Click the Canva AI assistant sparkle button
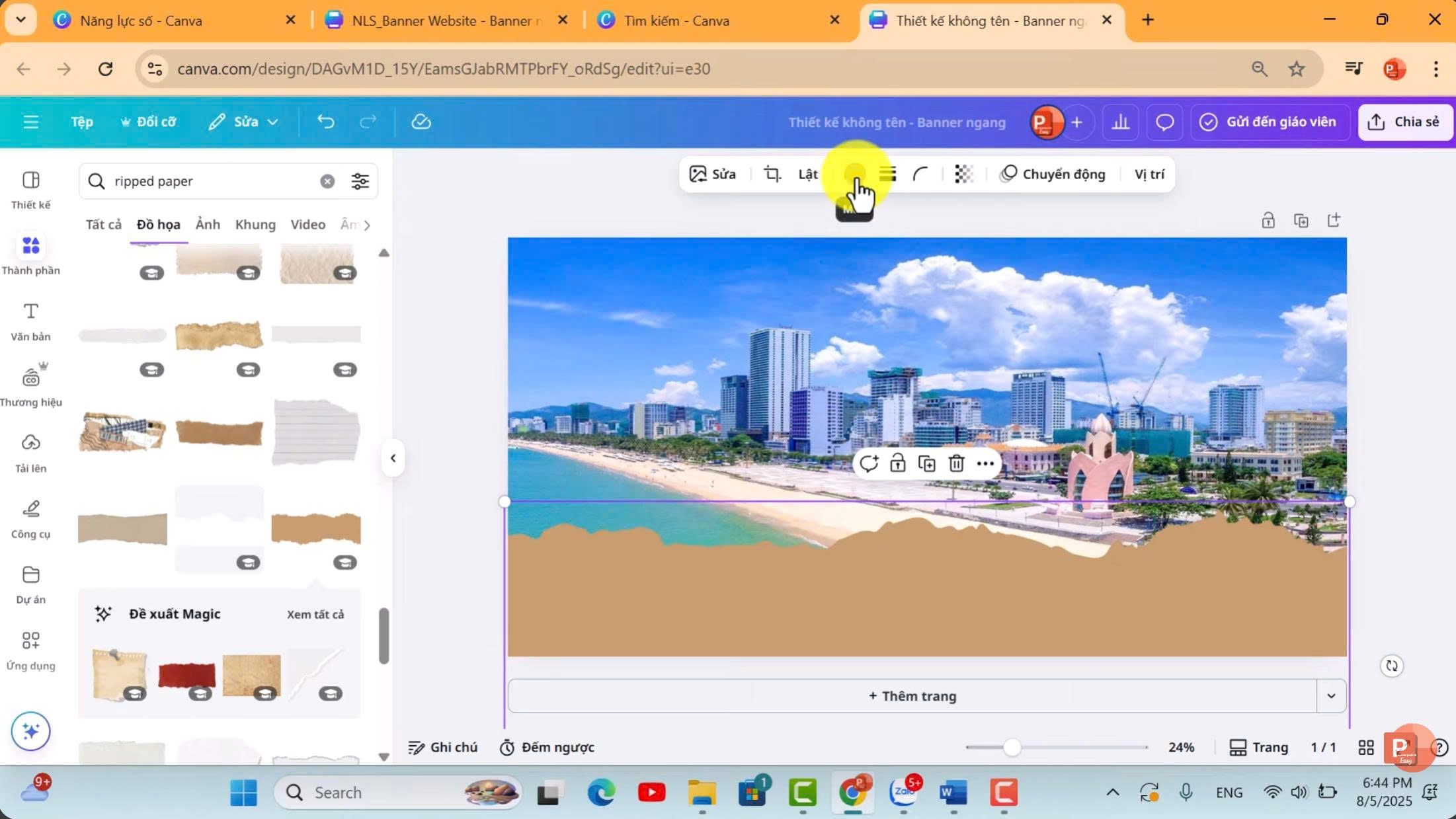This screenshot has width=1456, height=819. pyautogui.click(x=30, y=731)
